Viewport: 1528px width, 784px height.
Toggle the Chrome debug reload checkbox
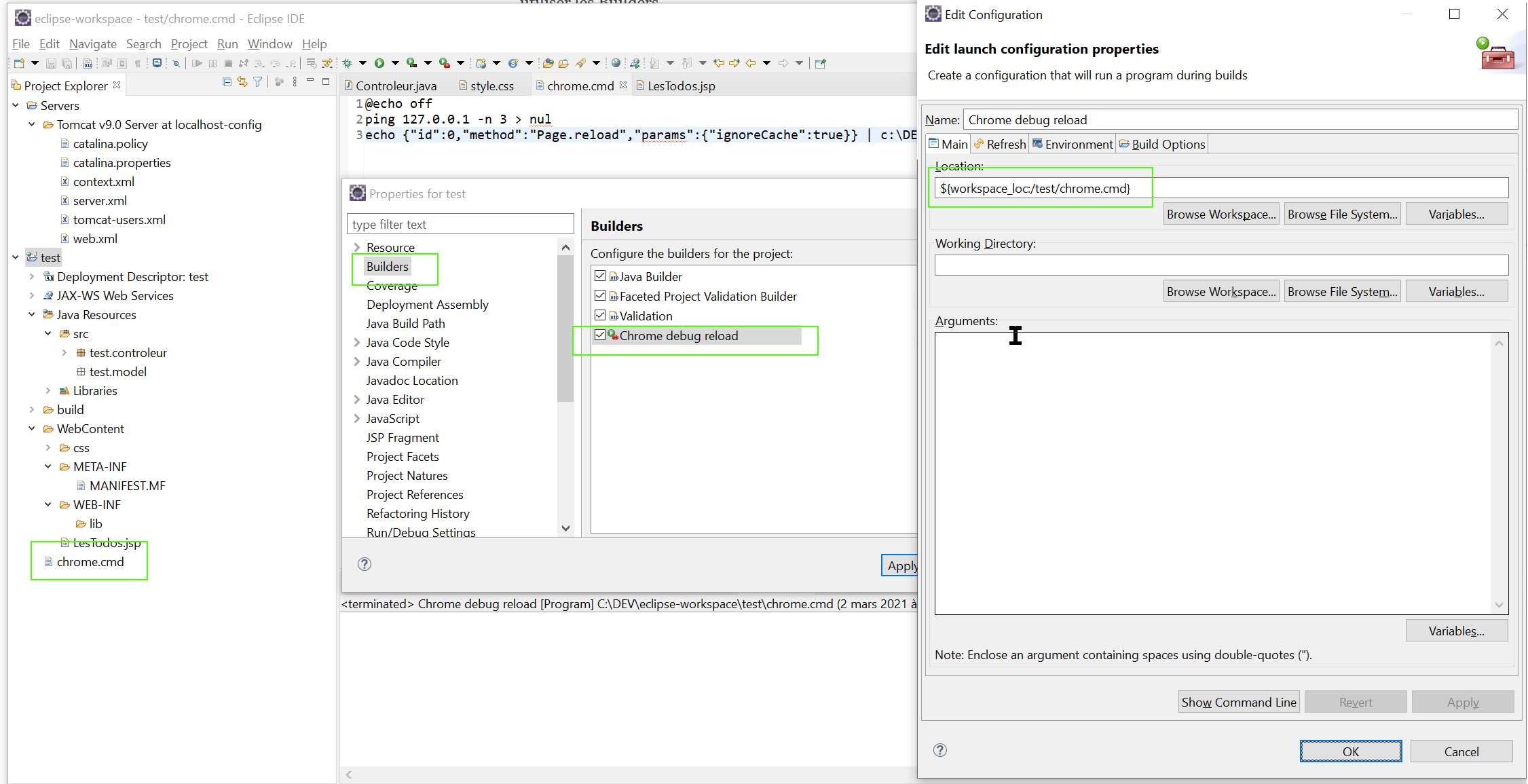coord(597,336)
